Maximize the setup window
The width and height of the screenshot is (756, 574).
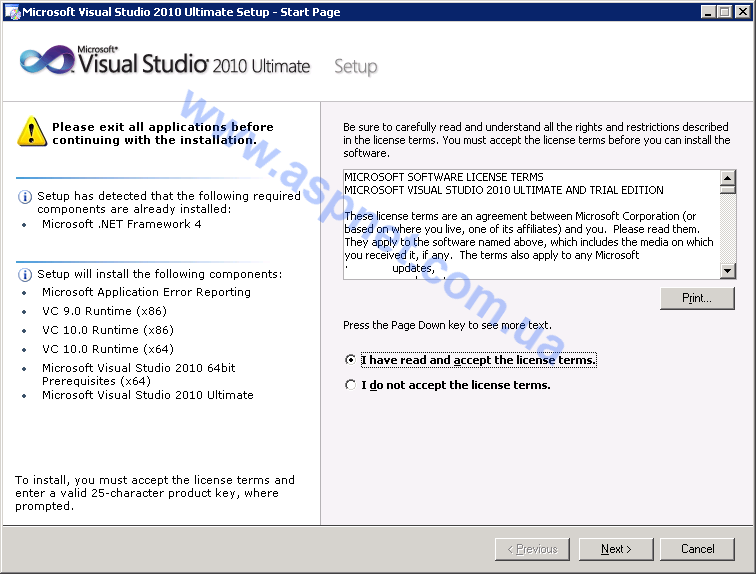pyautogui.click(x=724, y=12)
